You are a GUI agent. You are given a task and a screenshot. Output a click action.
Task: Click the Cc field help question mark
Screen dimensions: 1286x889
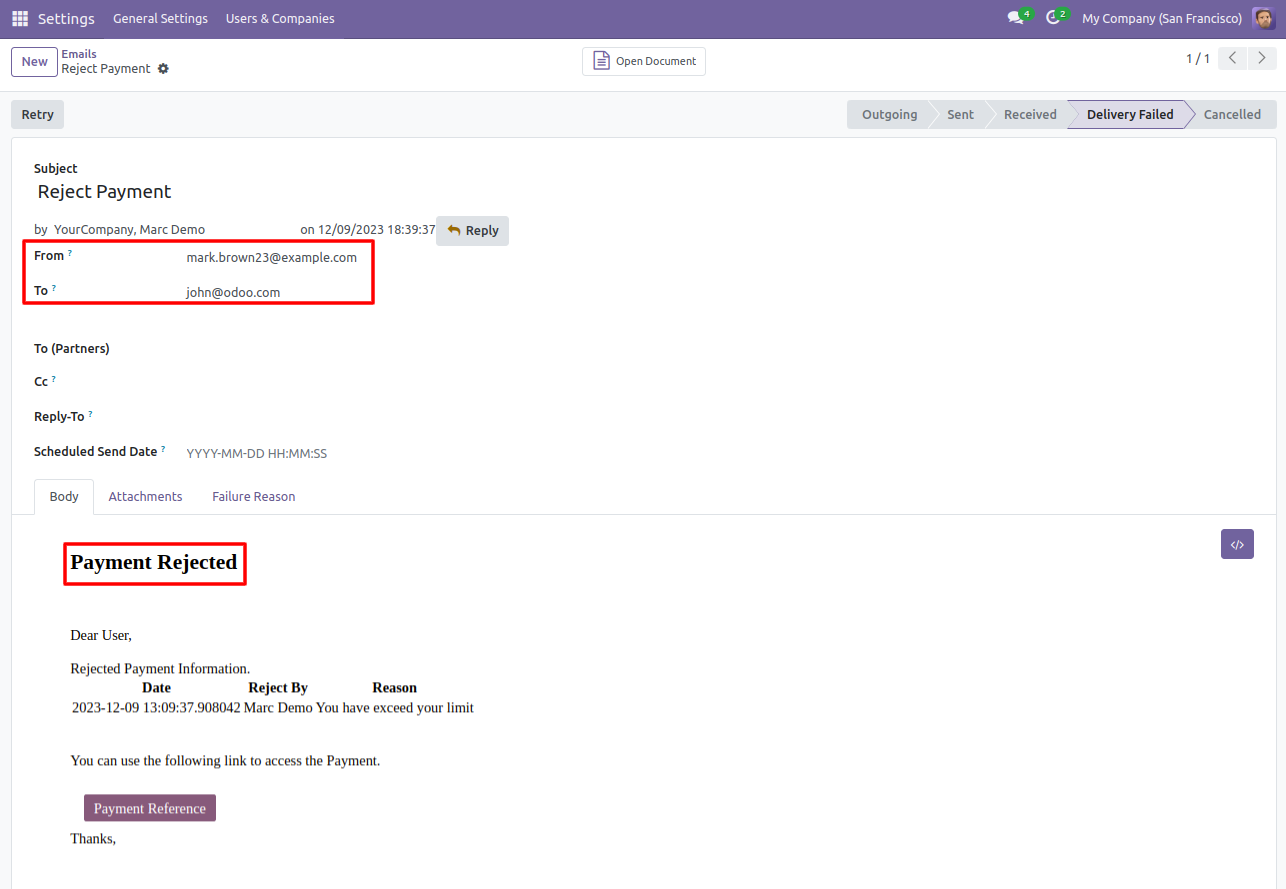click(54, 380)
